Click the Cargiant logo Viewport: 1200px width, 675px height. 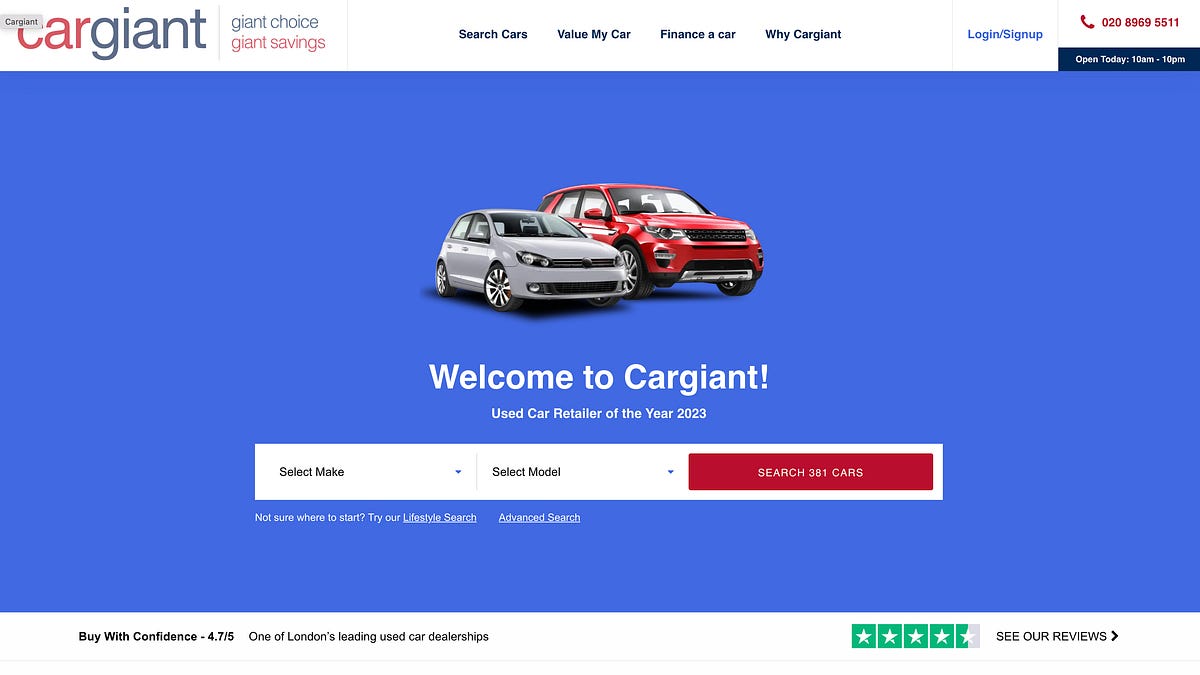[112, 33]
